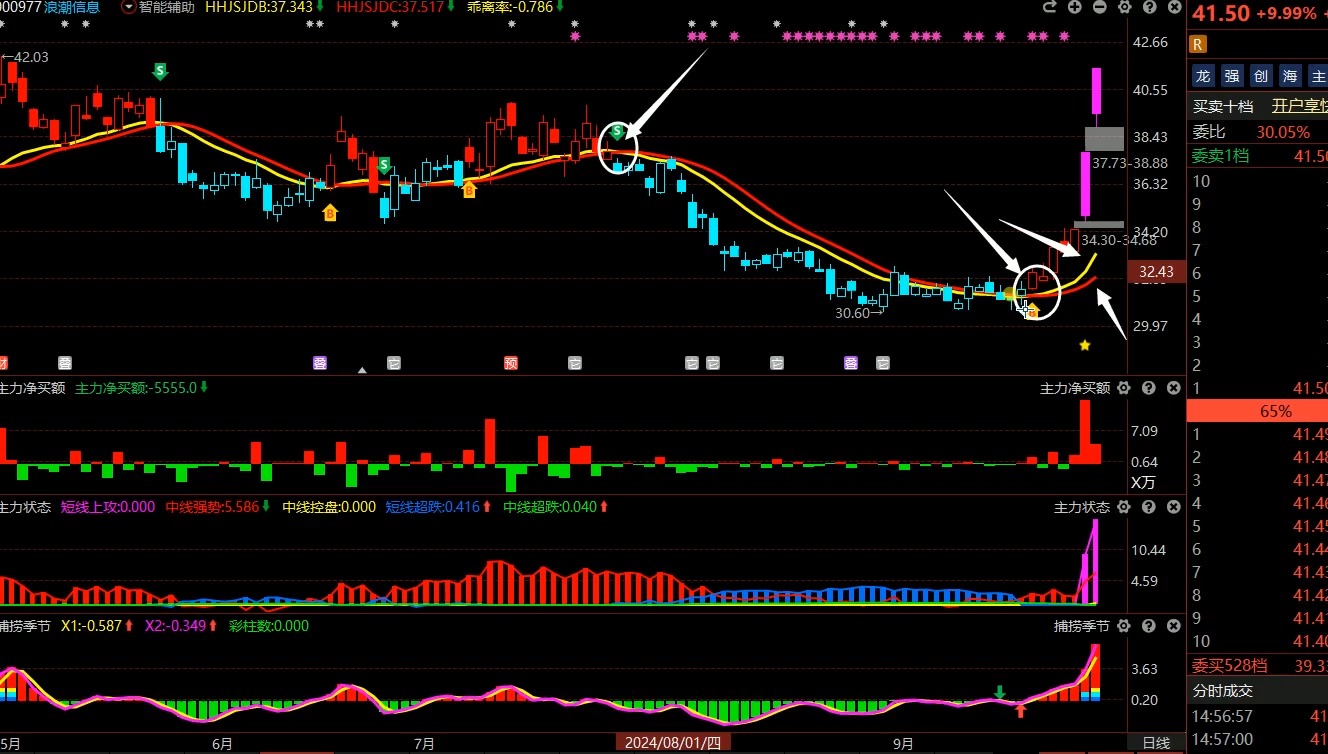Click the 委买528档 header row
This screenshot has width=1328, height=754.
tap(1257, 665)
